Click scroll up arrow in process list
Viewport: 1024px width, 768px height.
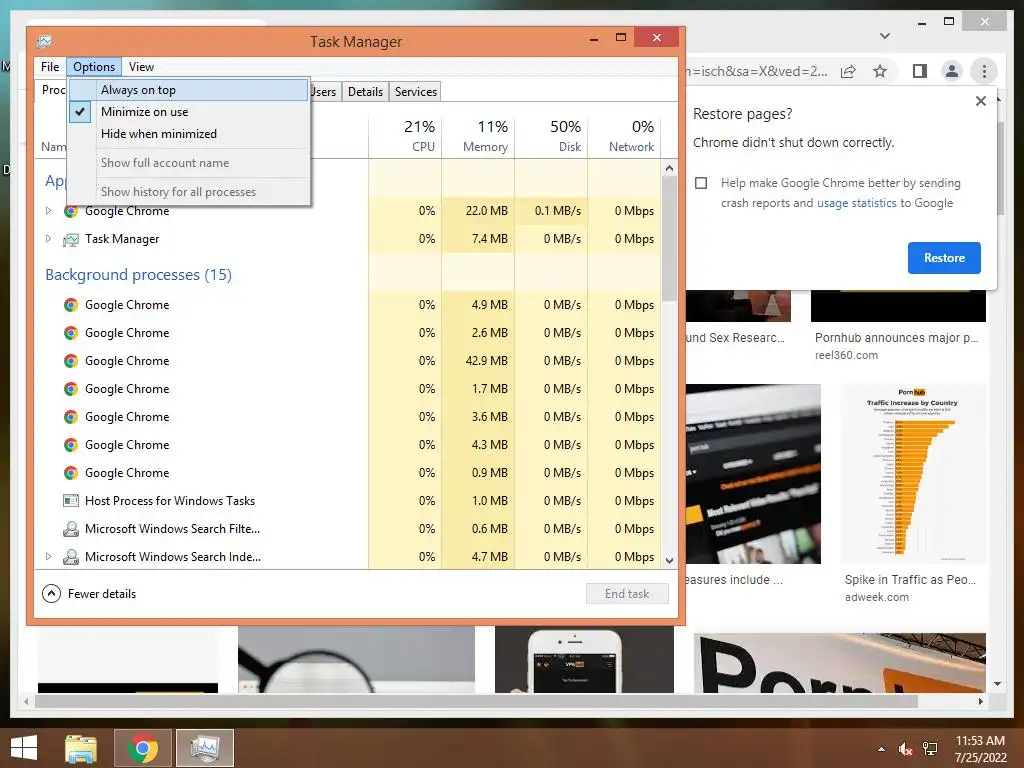(669, 168)
